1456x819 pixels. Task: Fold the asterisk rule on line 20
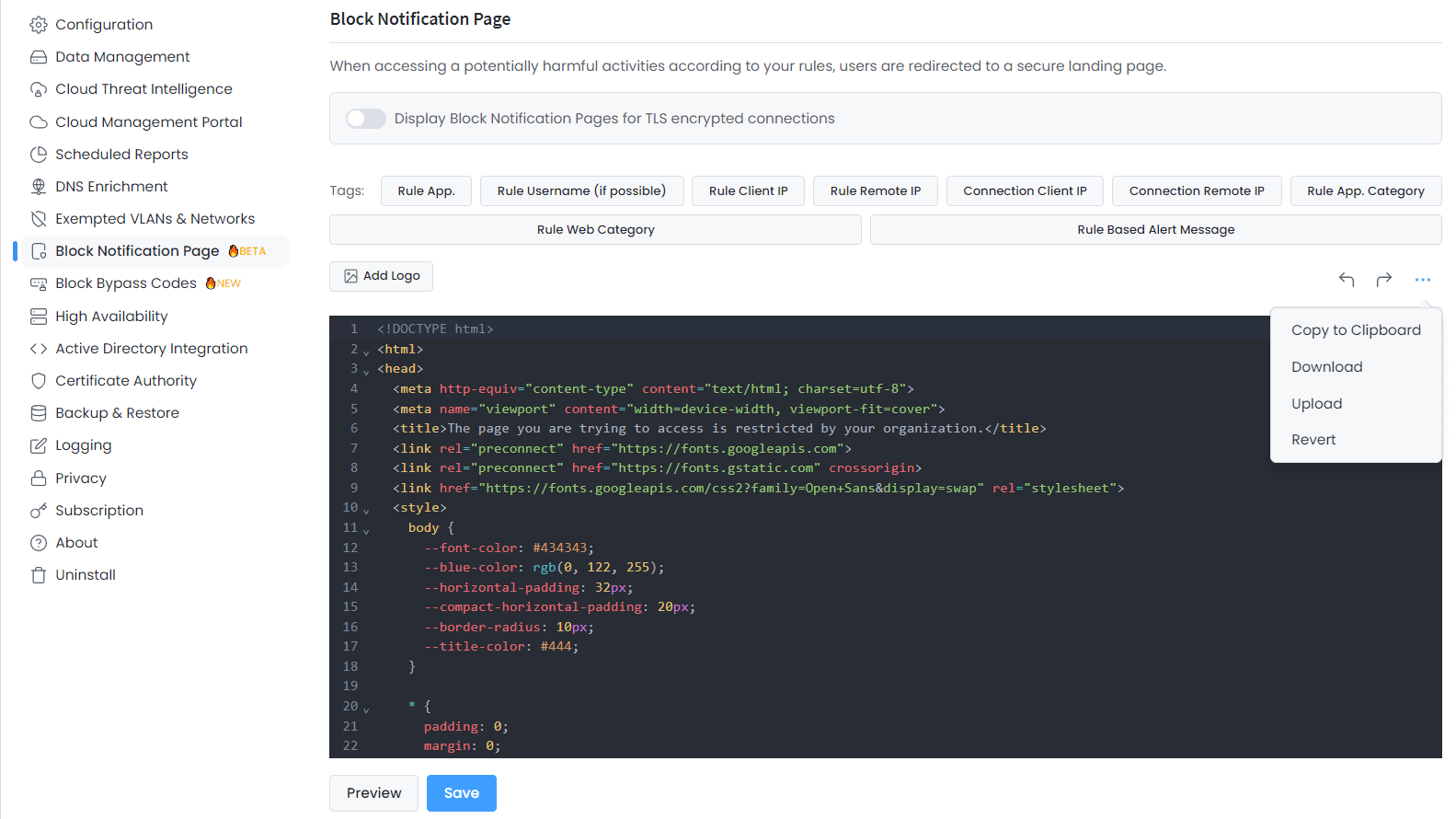[x=366, y=709]
